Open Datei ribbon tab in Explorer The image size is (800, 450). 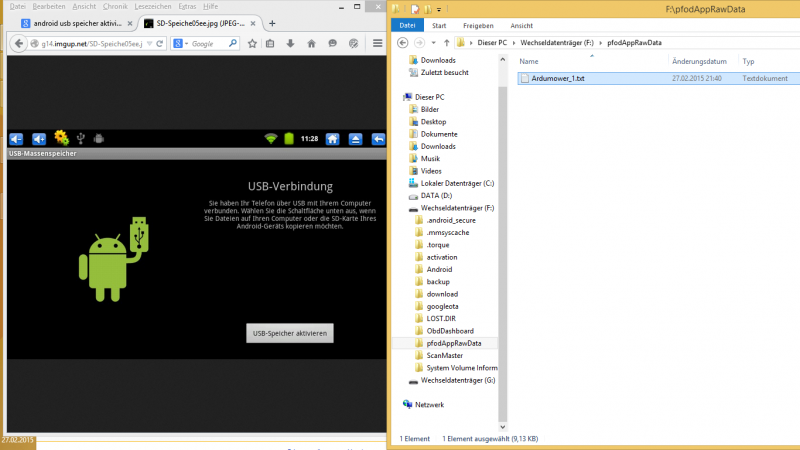(407, 26)
